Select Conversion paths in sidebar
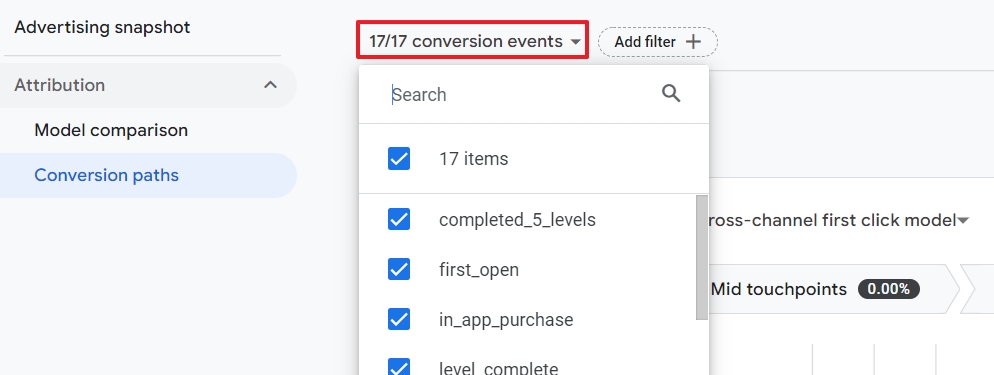 coord(106,175)
